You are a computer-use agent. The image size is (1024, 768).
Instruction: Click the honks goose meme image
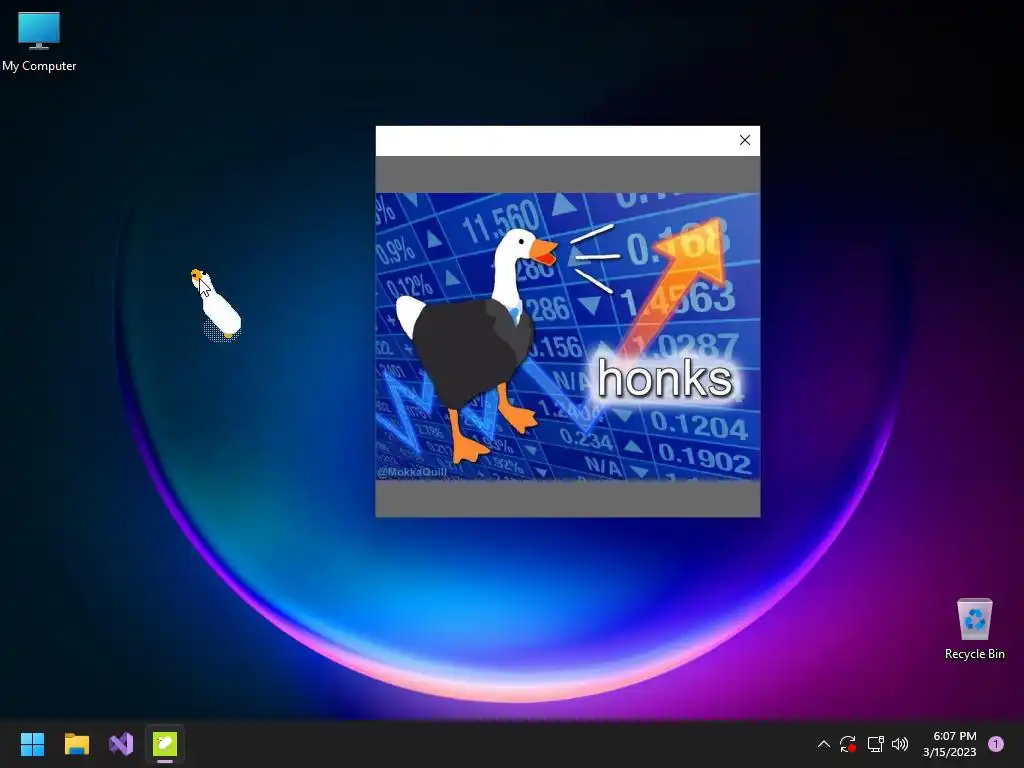click(x=568, y=336)
